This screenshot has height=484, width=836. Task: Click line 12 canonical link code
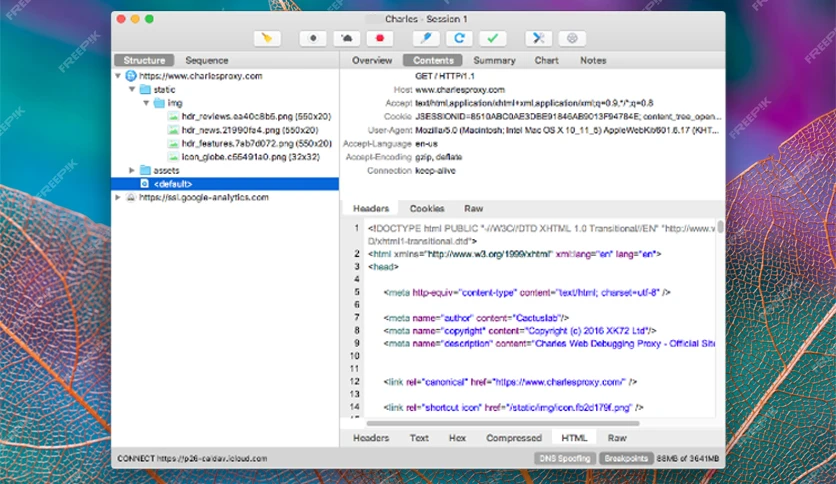510,382
